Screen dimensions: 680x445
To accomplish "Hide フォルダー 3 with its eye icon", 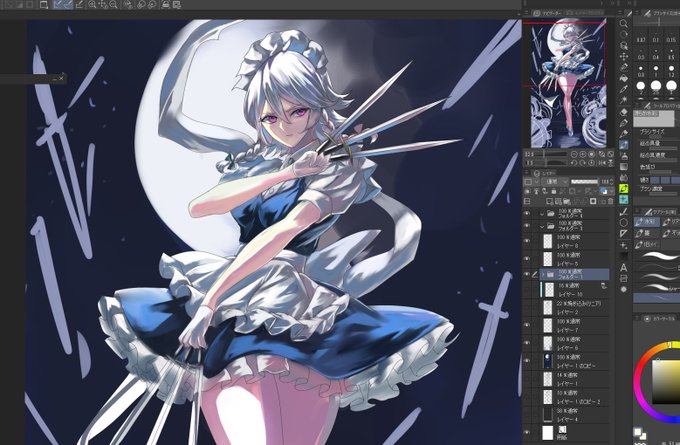I will 527,226.
